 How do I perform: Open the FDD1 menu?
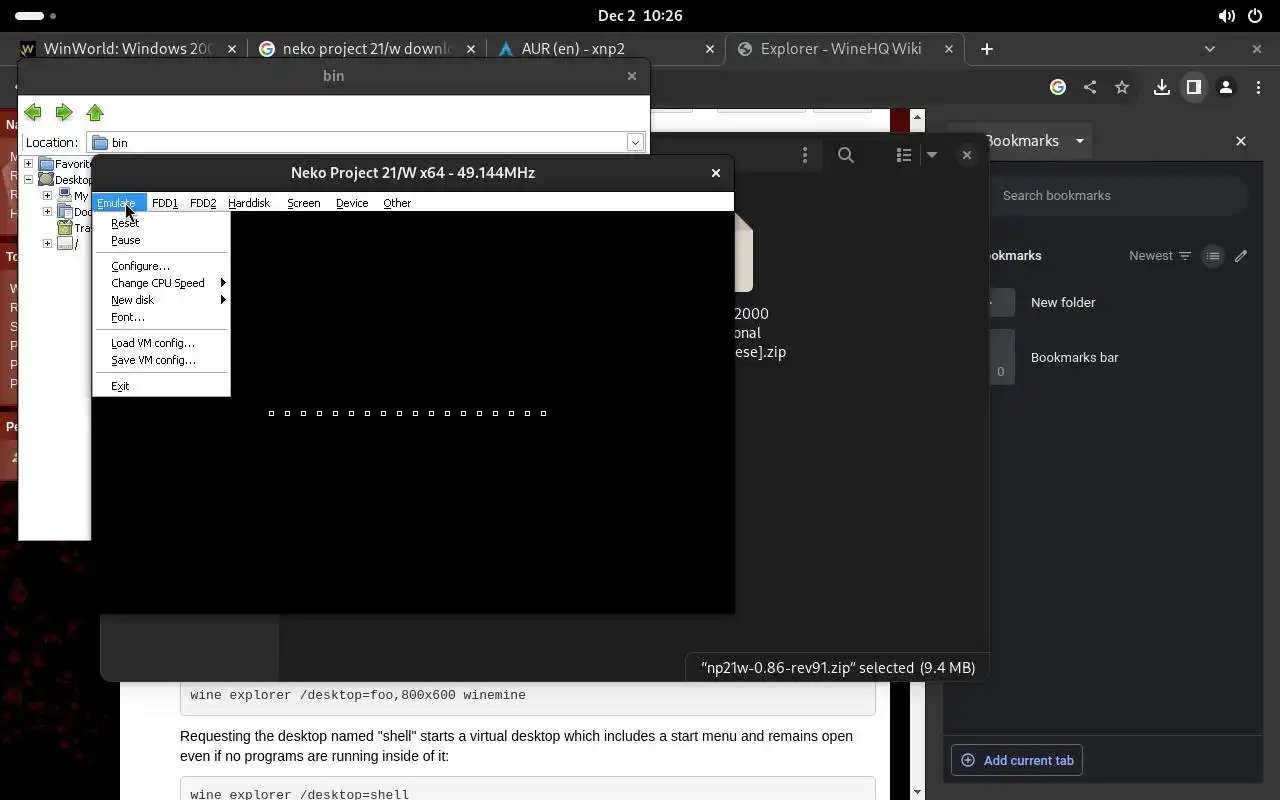pos(165,203)
